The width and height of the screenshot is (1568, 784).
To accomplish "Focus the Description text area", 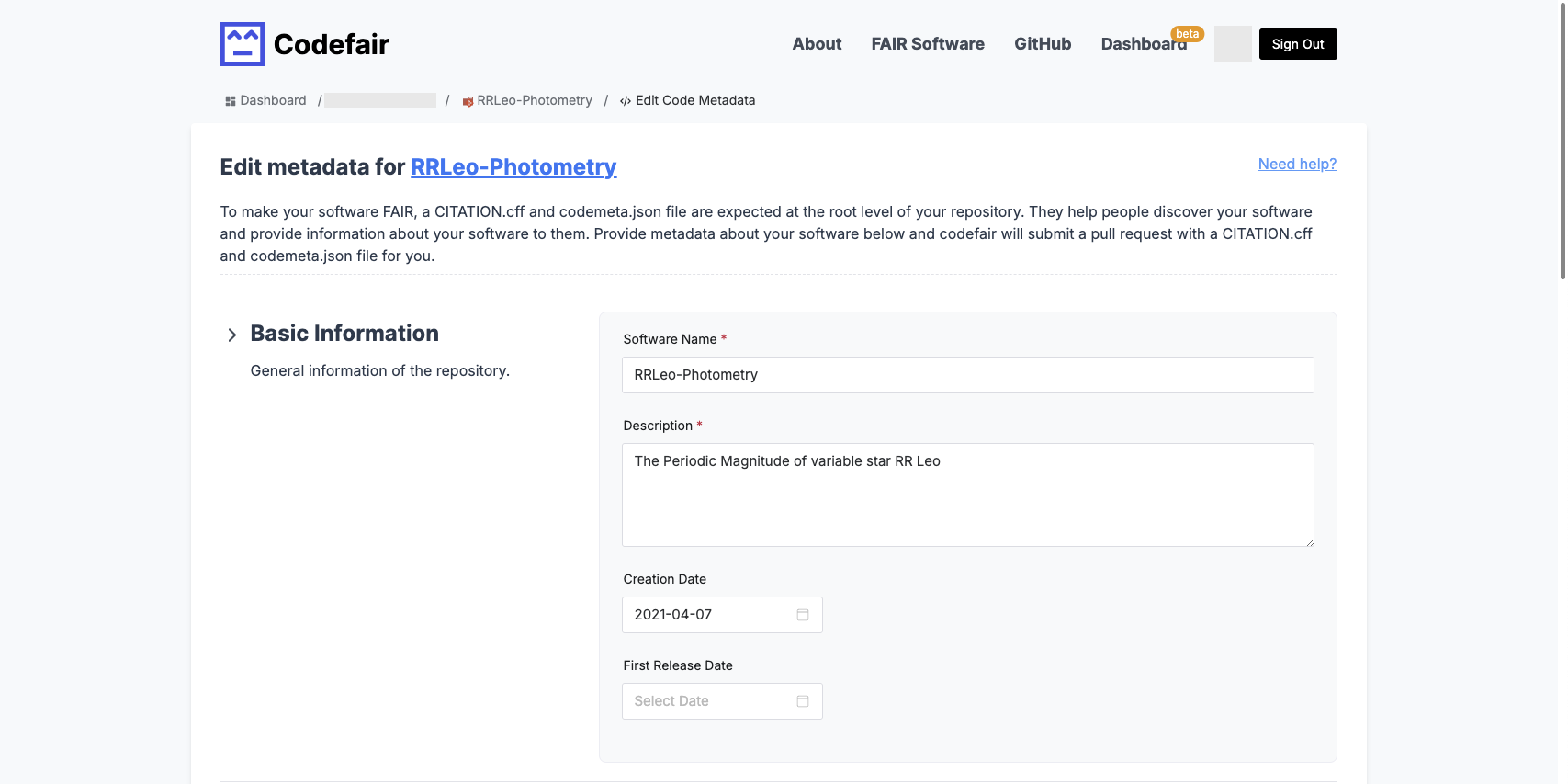I will (967, 495).
